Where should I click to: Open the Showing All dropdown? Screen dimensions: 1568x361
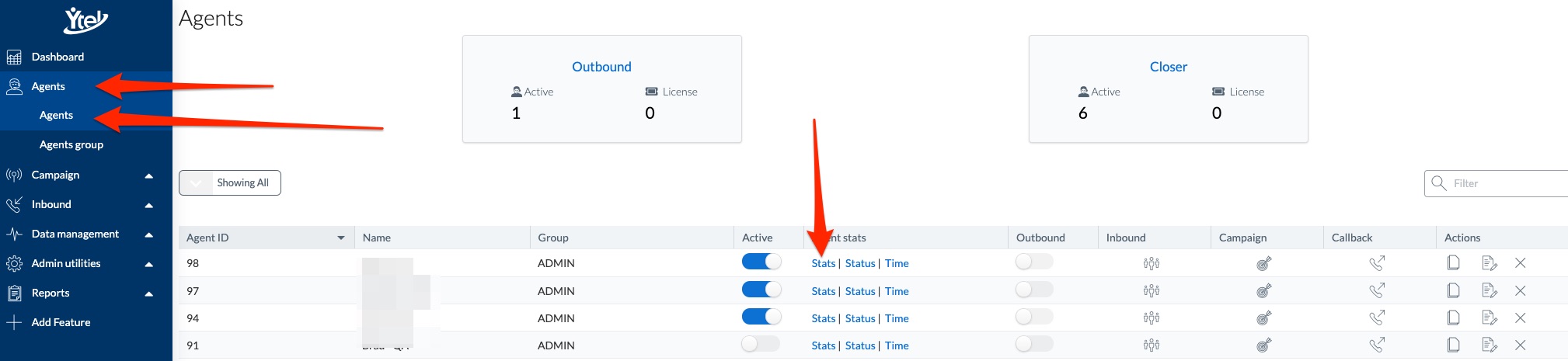click(230, 183)
